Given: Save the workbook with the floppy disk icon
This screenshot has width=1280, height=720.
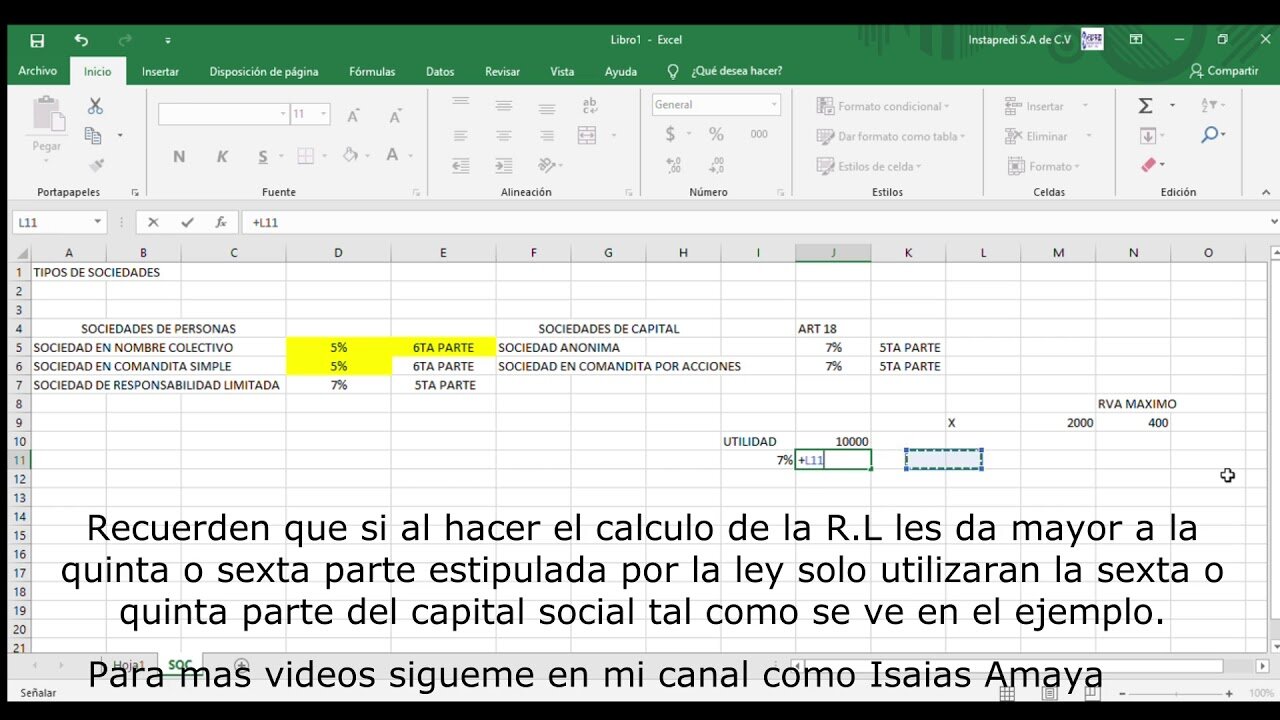Looking at the screenshot, I should (x=37, y=40).
